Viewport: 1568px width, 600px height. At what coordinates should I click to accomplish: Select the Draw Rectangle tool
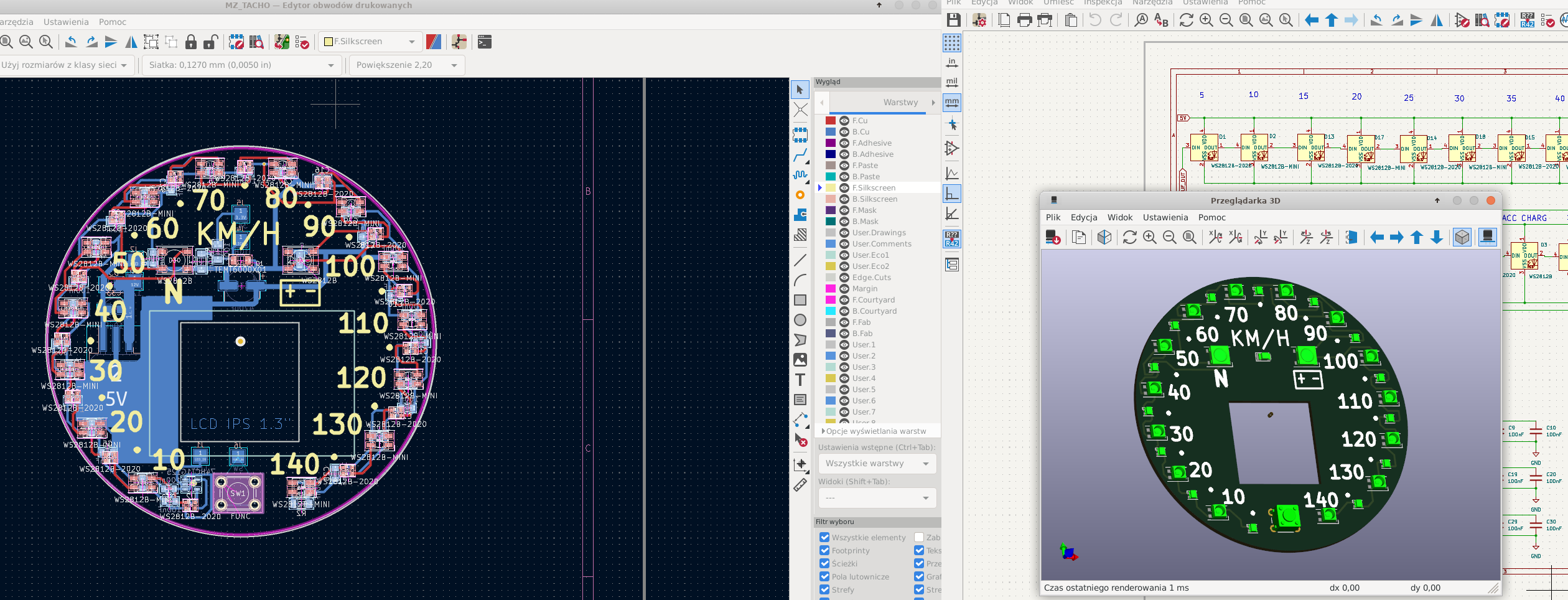pyautogui.click(x=800, y=300)
